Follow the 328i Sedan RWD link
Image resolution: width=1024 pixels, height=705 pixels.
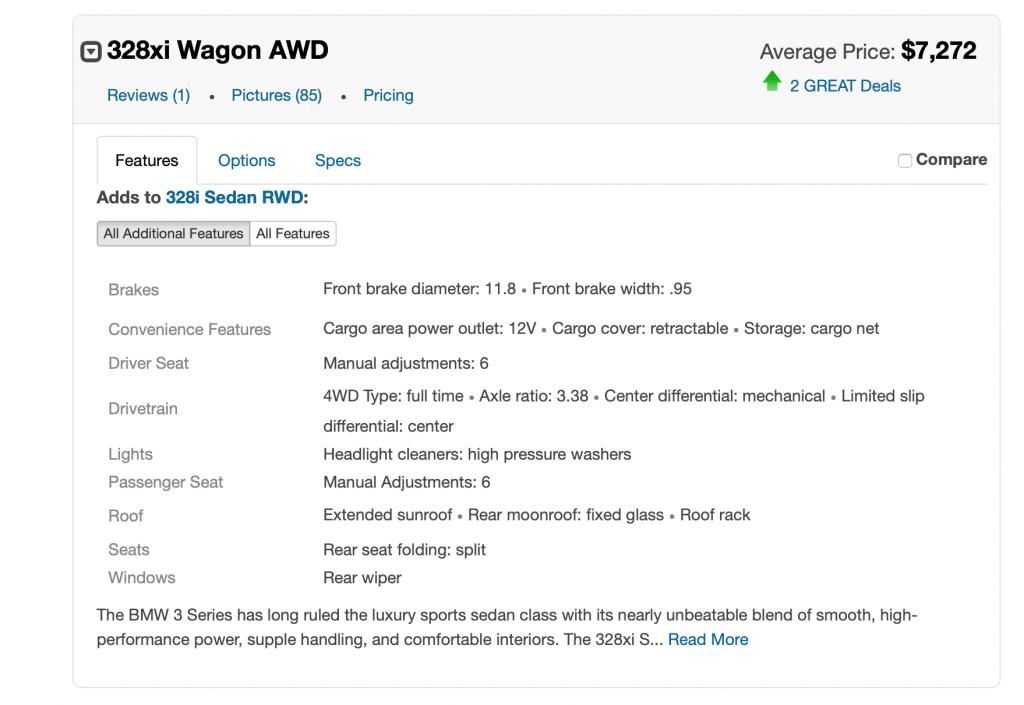click(234, 198)
